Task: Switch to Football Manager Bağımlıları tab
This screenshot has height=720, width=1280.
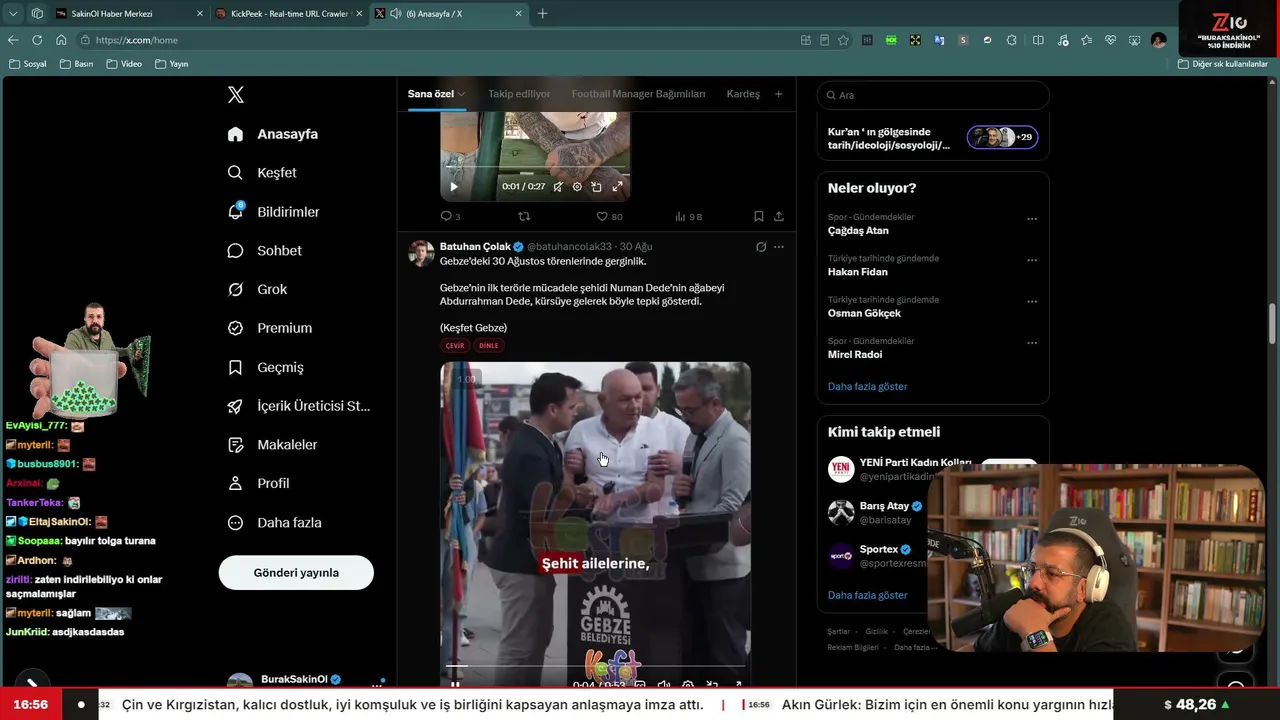Action: pyautogui.click(x=638, y=94)
